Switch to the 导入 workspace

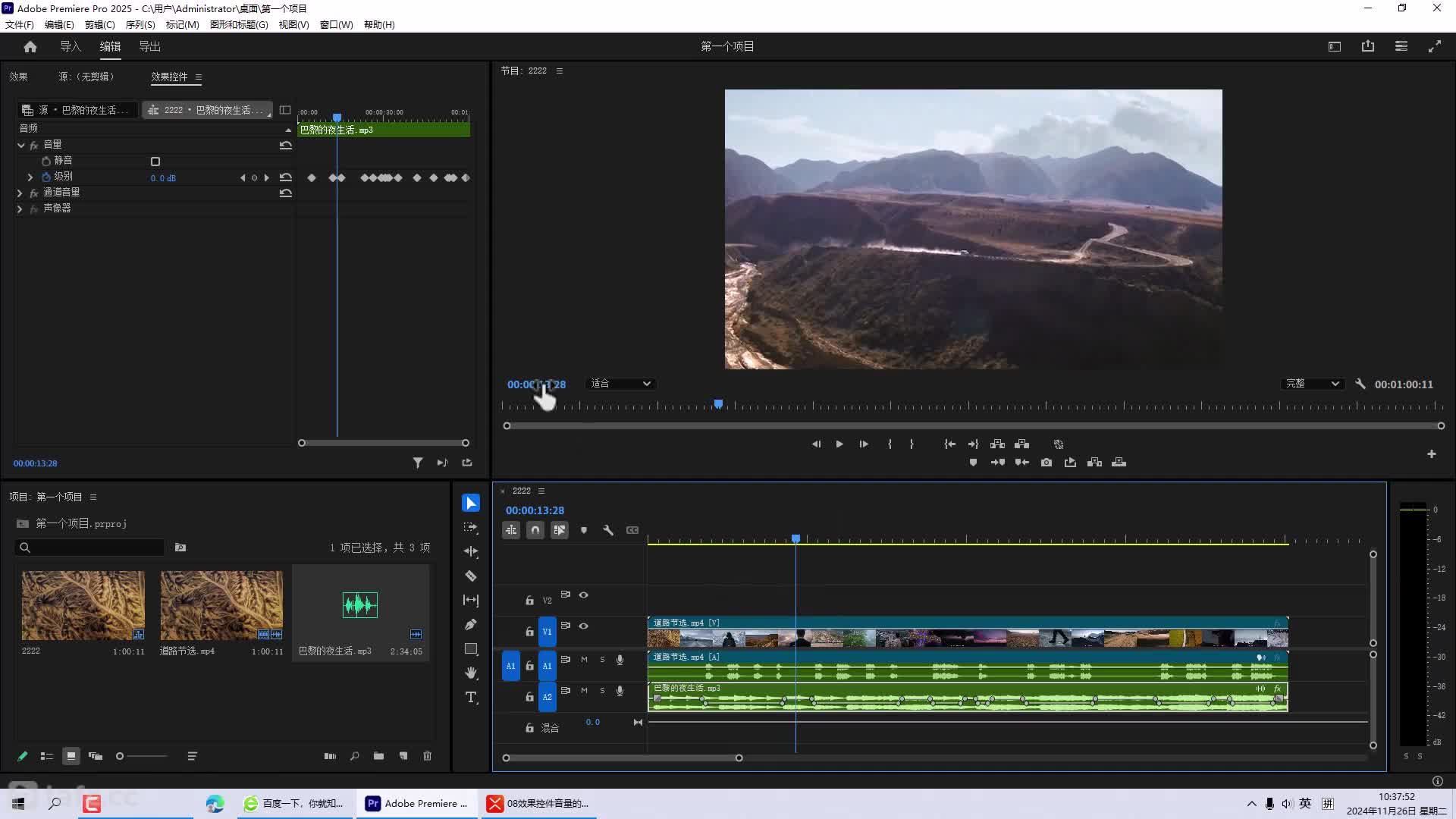click(x=71, y=46)
